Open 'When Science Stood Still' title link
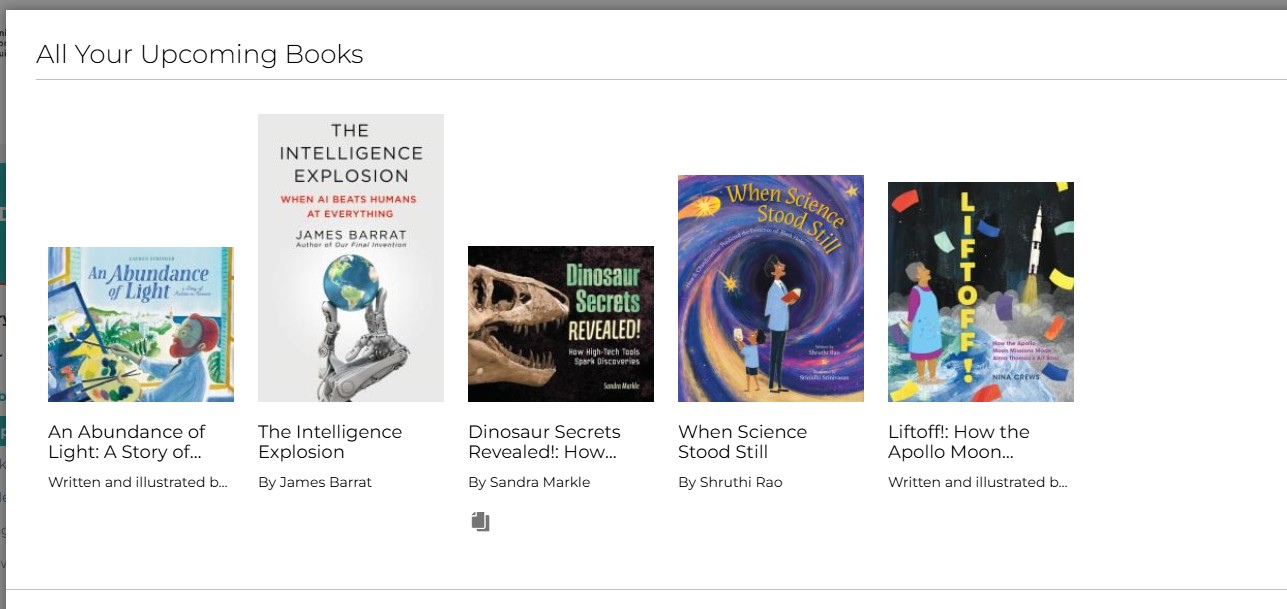Viewport: 1287px width, 609px height. pyautogui.click(x=742, y=442)
